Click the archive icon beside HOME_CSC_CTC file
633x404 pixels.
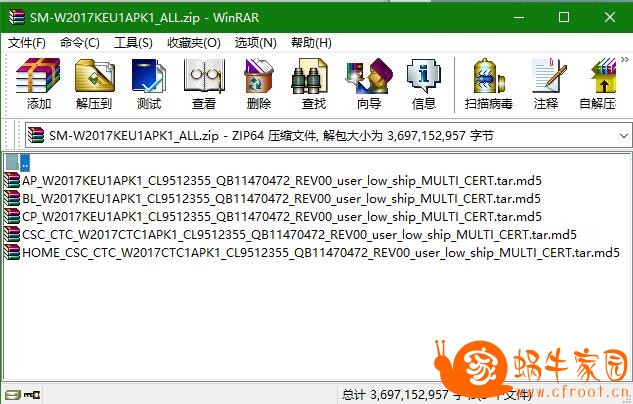tap(12, 253)
